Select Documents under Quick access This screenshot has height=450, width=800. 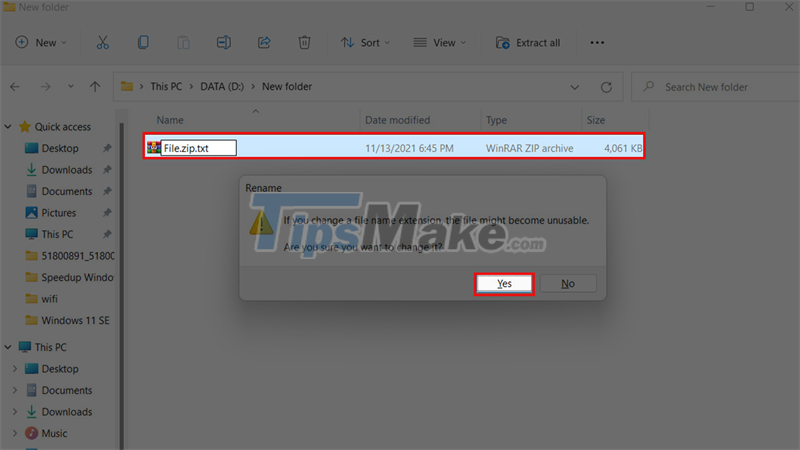66,191
